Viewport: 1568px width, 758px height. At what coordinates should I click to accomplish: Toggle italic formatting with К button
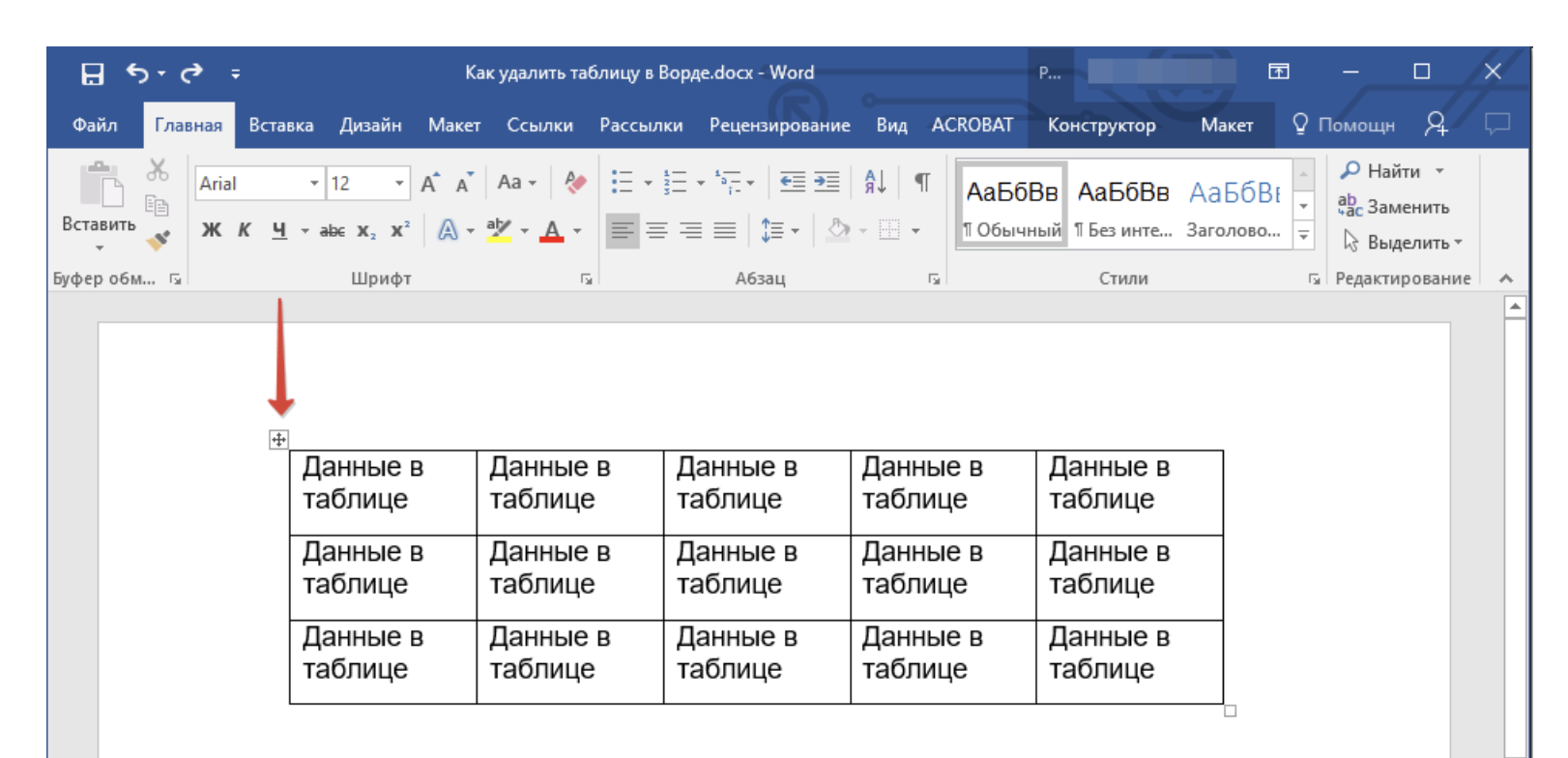245,230
